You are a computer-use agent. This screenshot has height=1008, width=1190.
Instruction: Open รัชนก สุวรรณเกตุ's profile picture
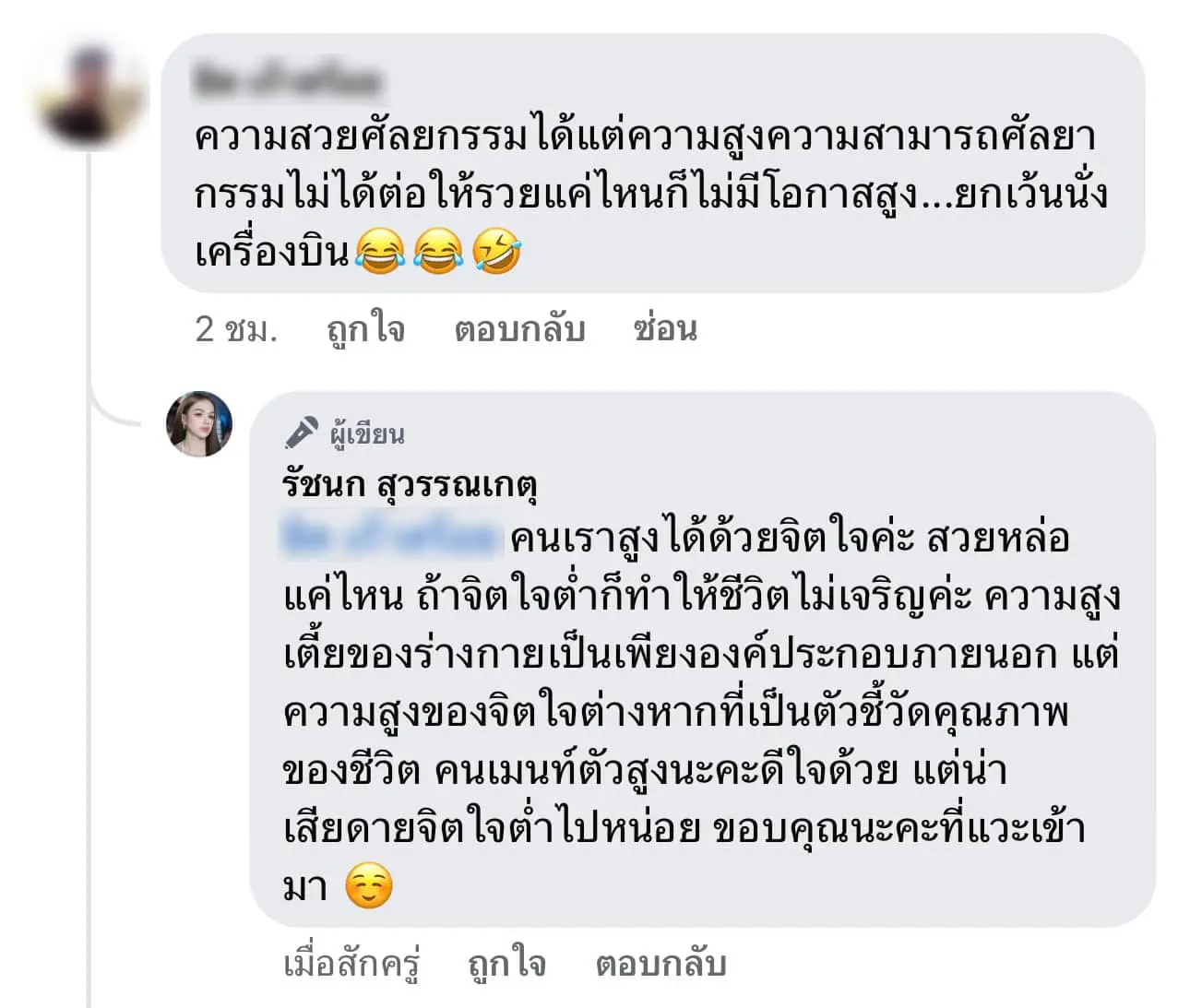(199, 424)
